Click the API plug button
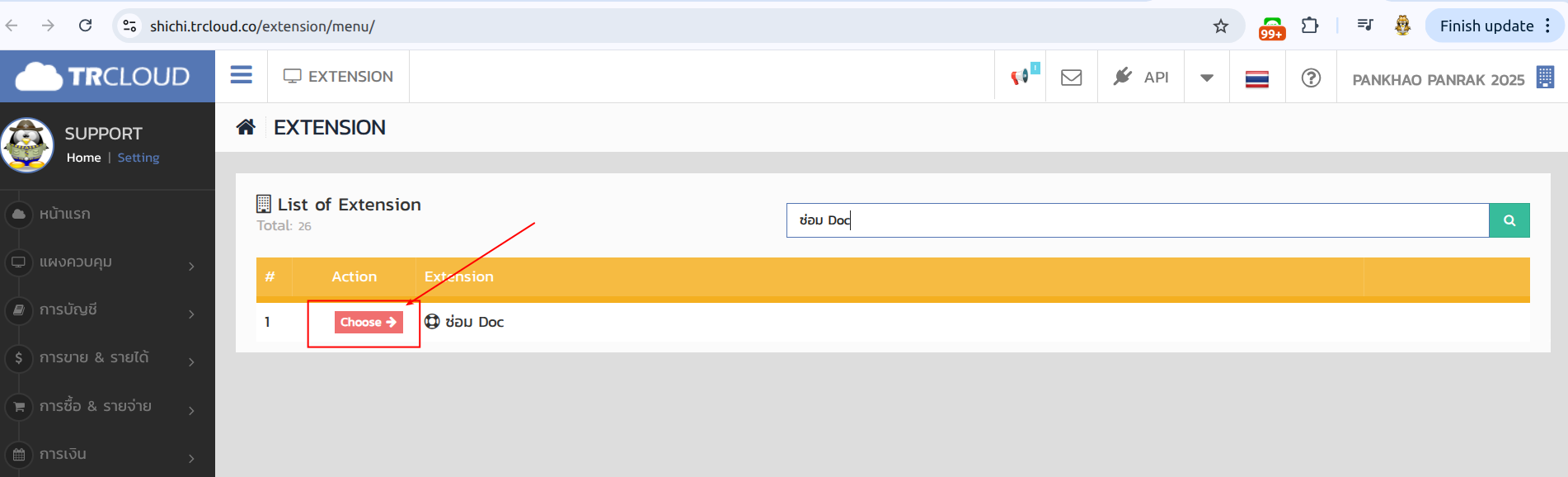This screenshot has width=1568, height=477. click(1140, 78)
